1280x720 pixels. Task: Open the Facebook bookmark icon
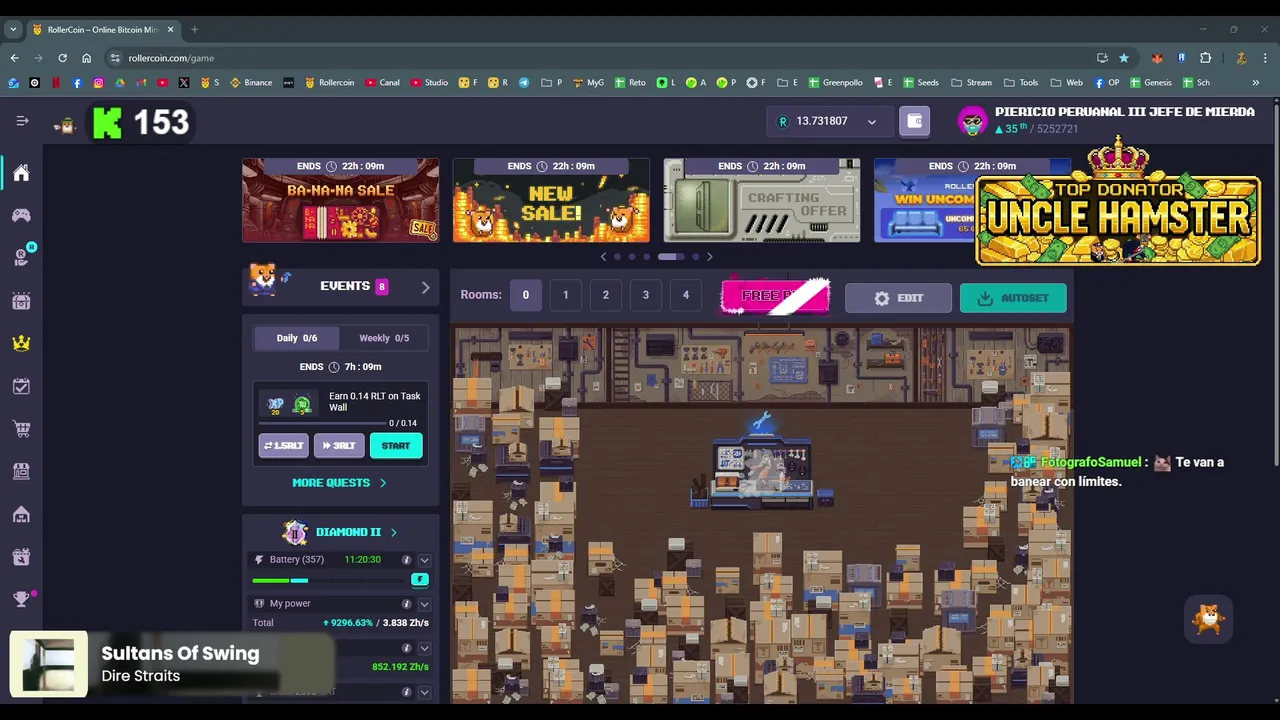click(x=77, y=83)
